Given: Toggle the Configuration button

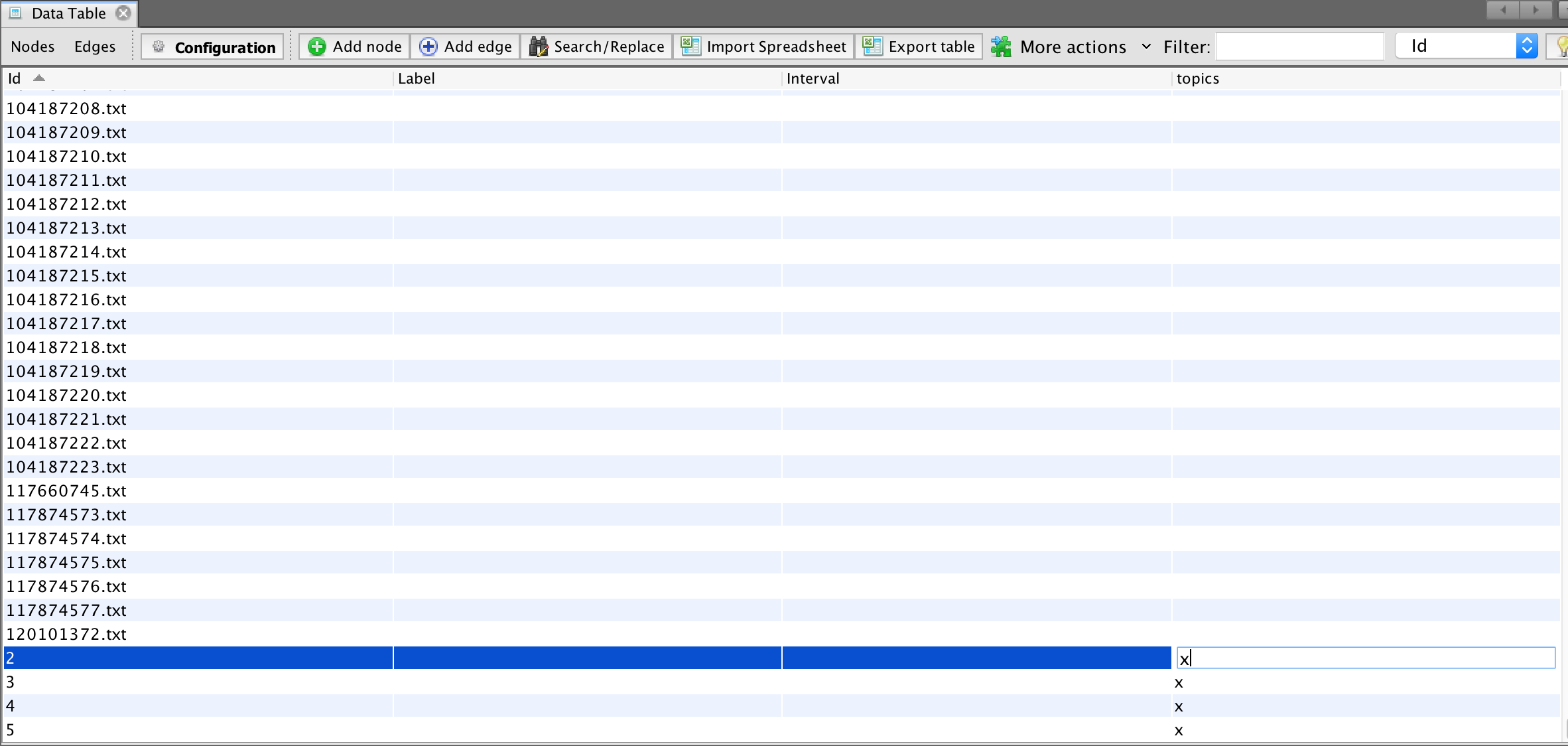Looking at the screenshot, I should coord(214,47).
